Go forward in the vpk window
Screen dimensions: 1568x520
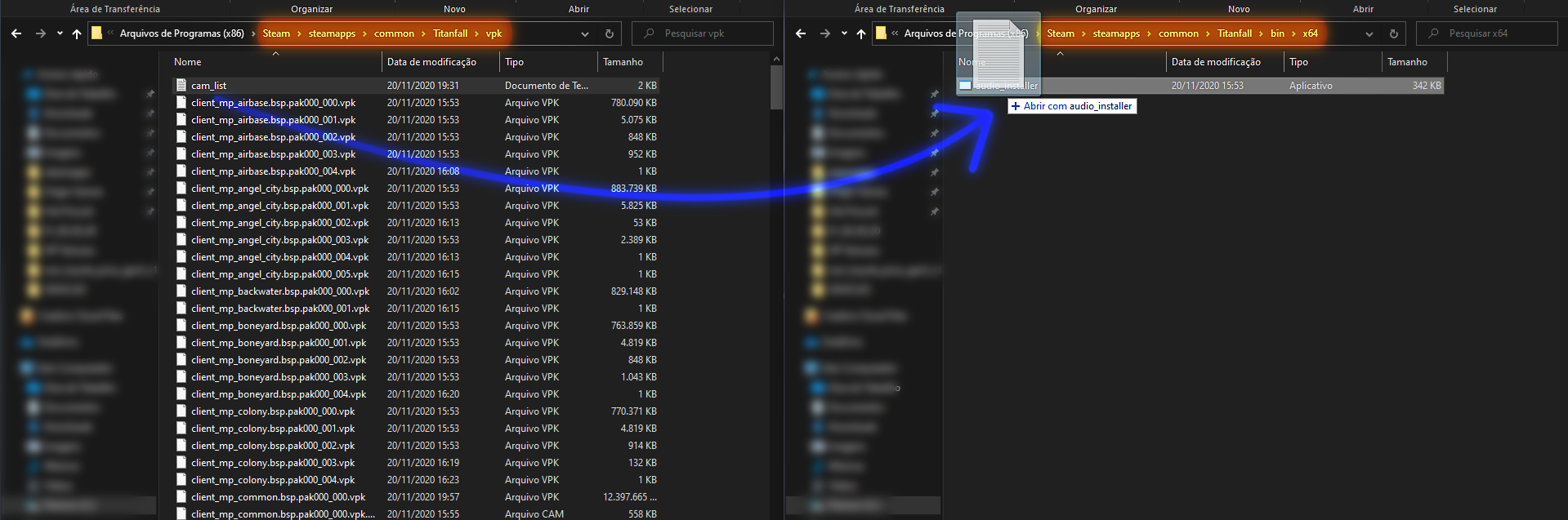pyautogui.click(x=41, y=33)
